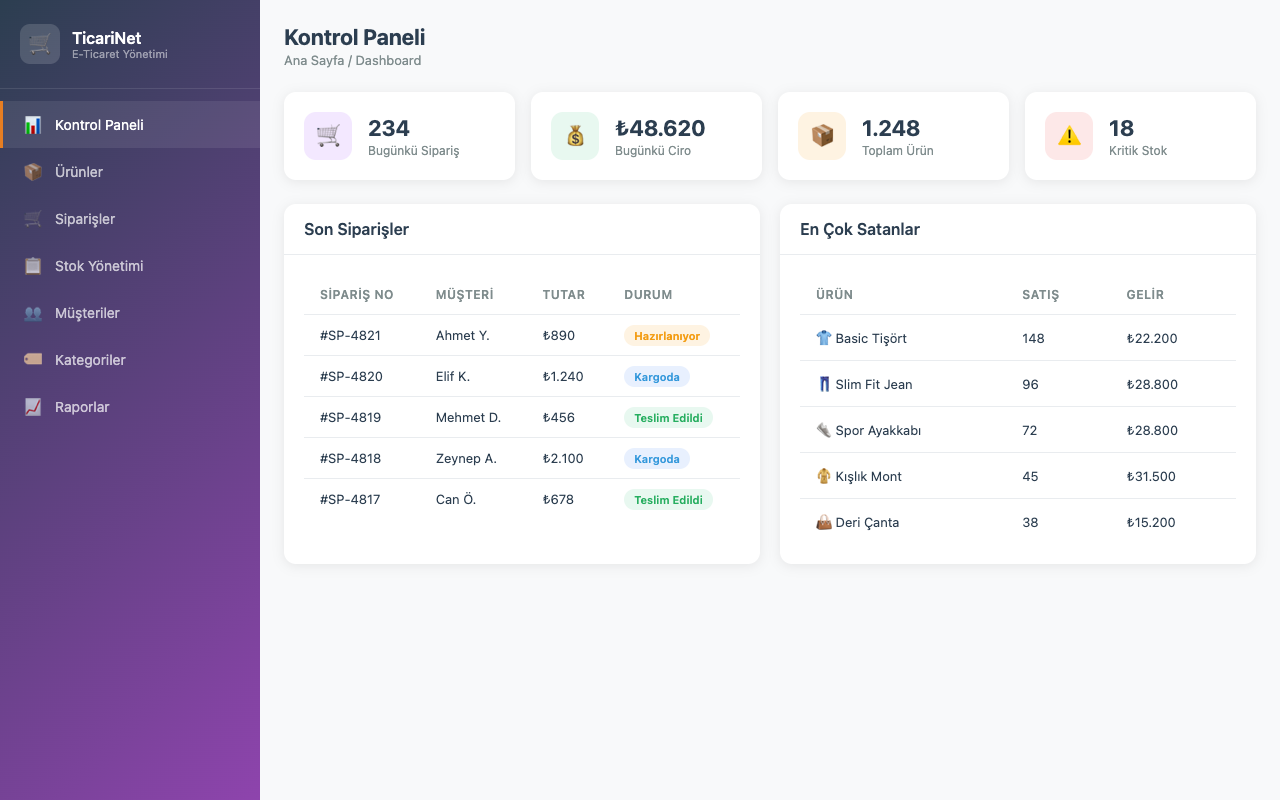This screenshot has height=800, width=1280.
Task: Click the Kargoda badge for Elif K.
Action: tap(657, 377)
